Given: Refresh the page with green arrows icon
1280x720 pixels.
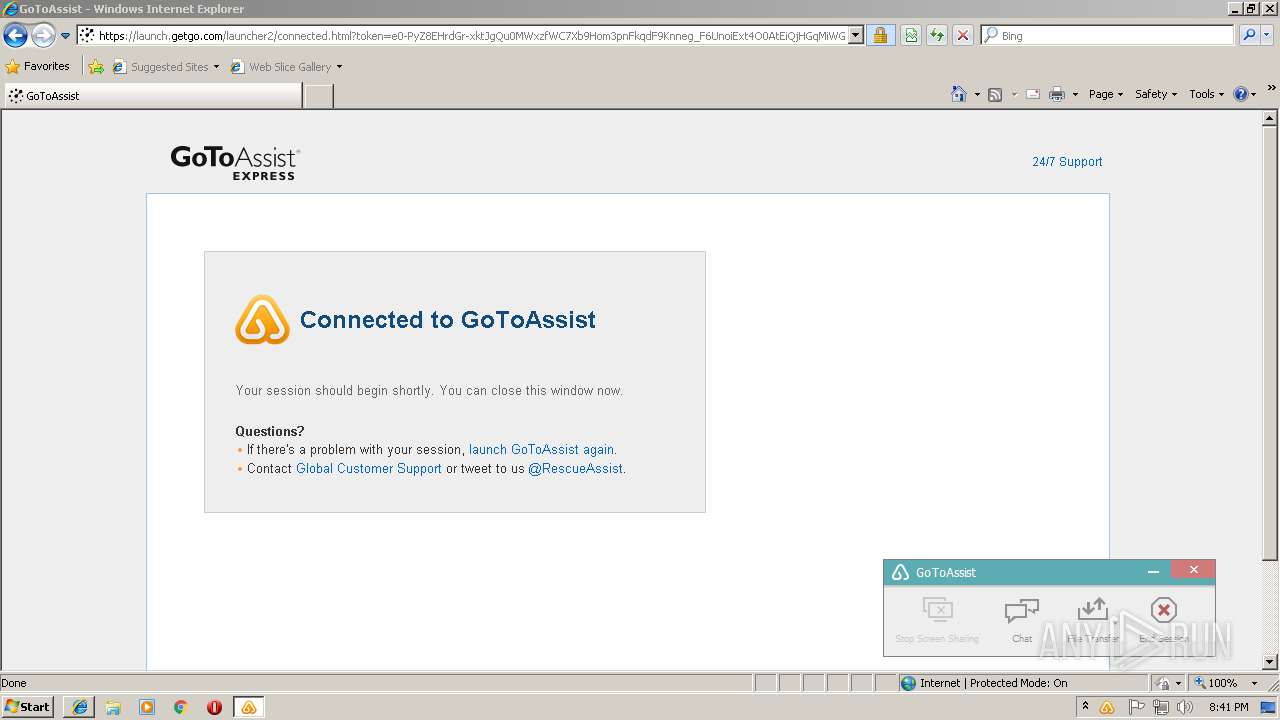Looking at the screenshot, I should pos(936,35).
